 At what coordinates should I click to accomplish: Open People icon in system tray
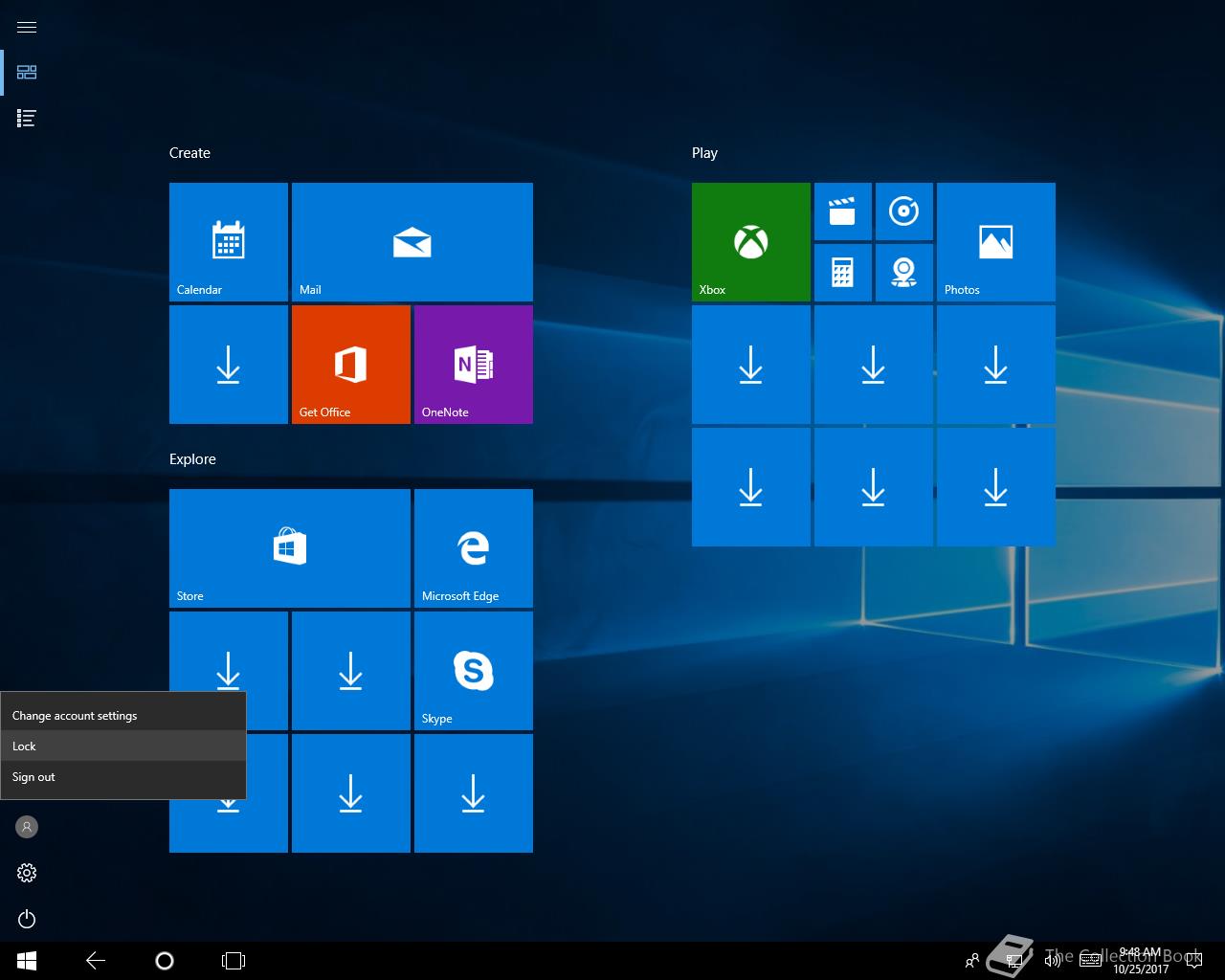point(972,961)
